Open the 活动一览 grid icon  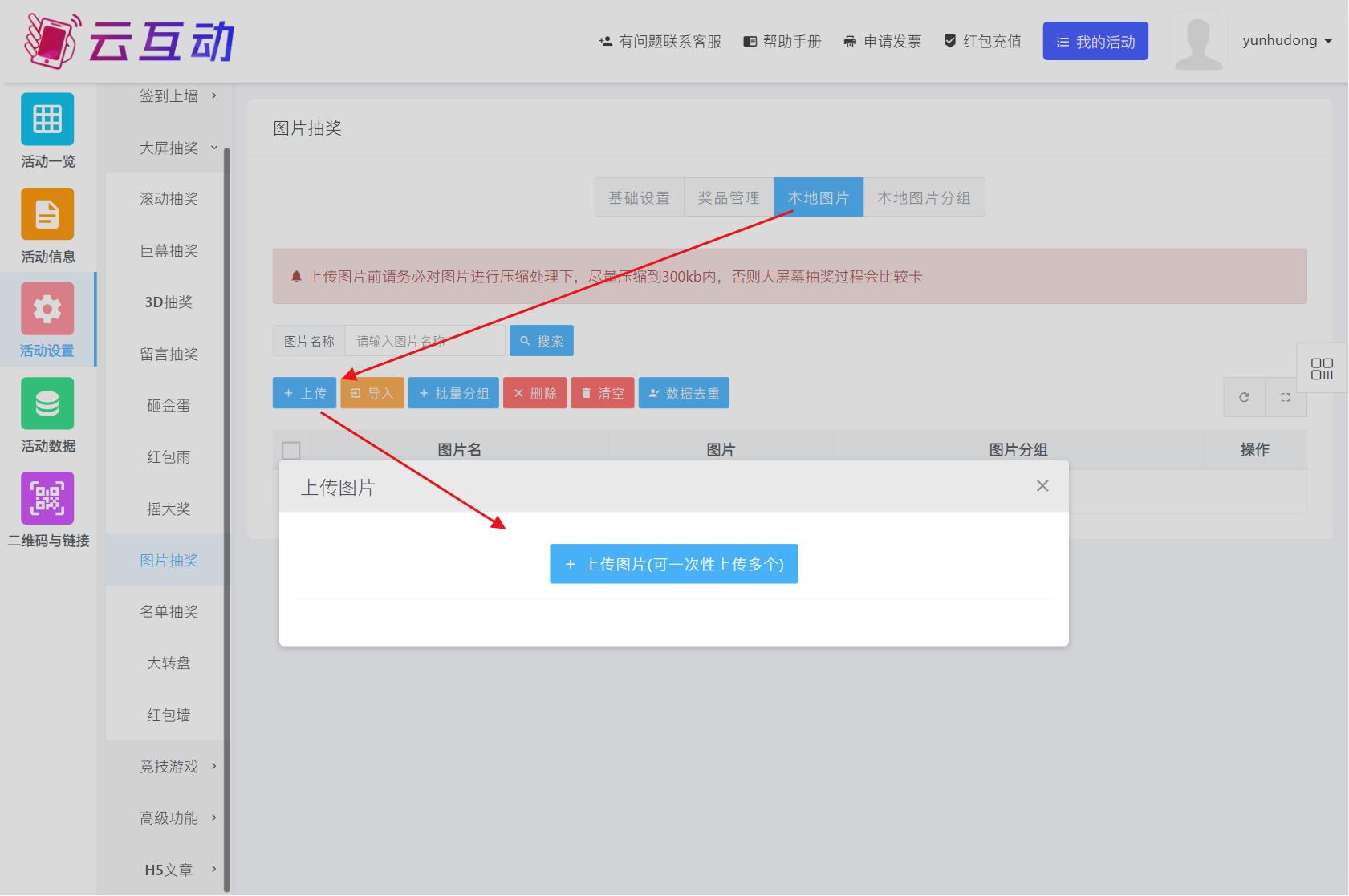(x=47, y=120)
